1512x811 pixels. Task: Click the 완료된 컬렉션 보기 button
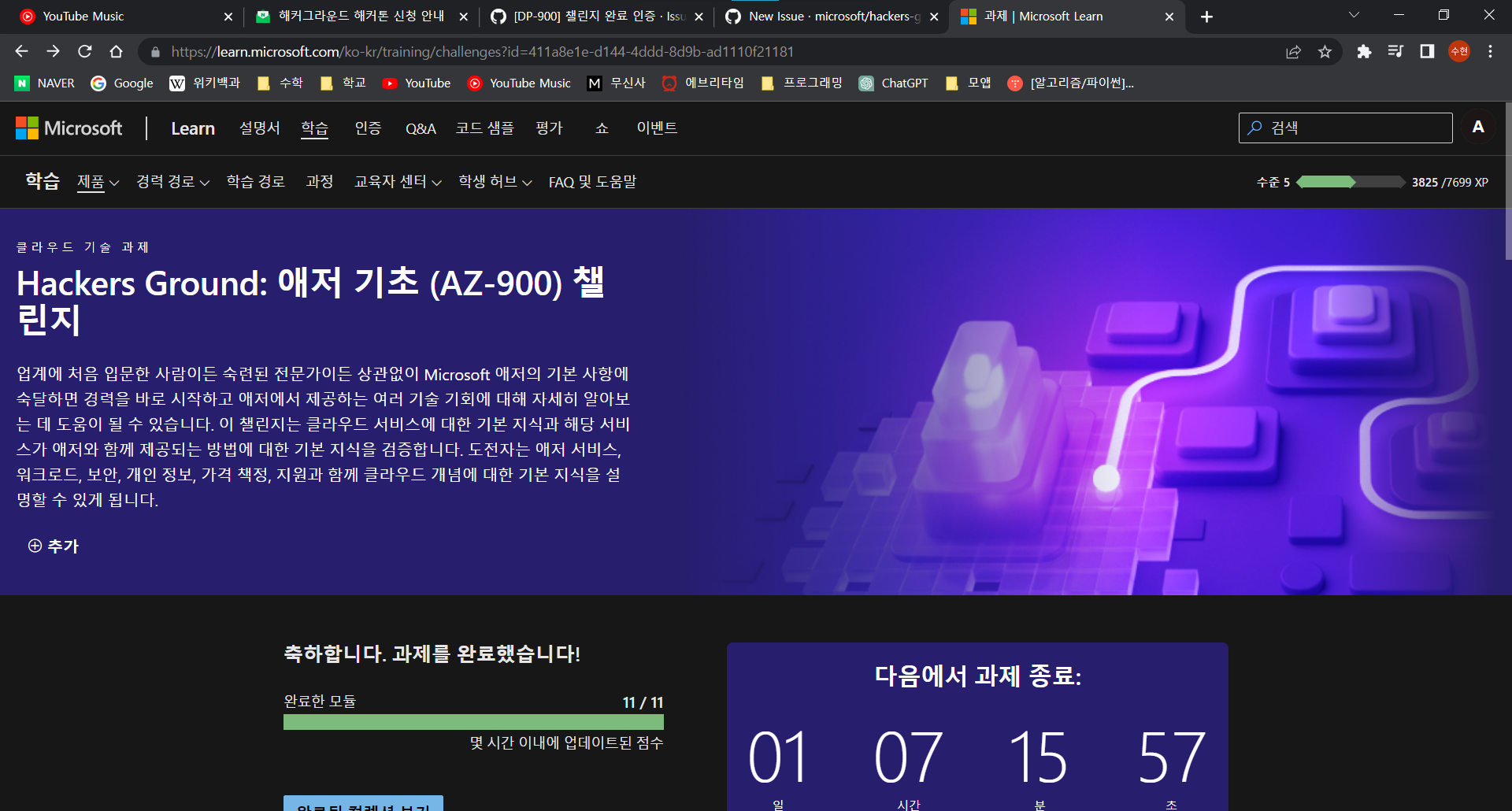pos(363,805)
